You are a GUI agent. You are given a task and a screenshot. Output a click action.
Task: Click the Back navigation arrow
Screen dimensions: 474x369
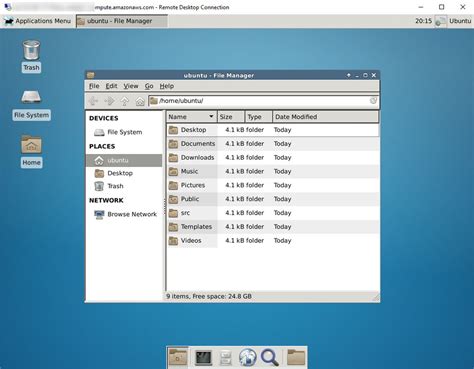(93, 101)
